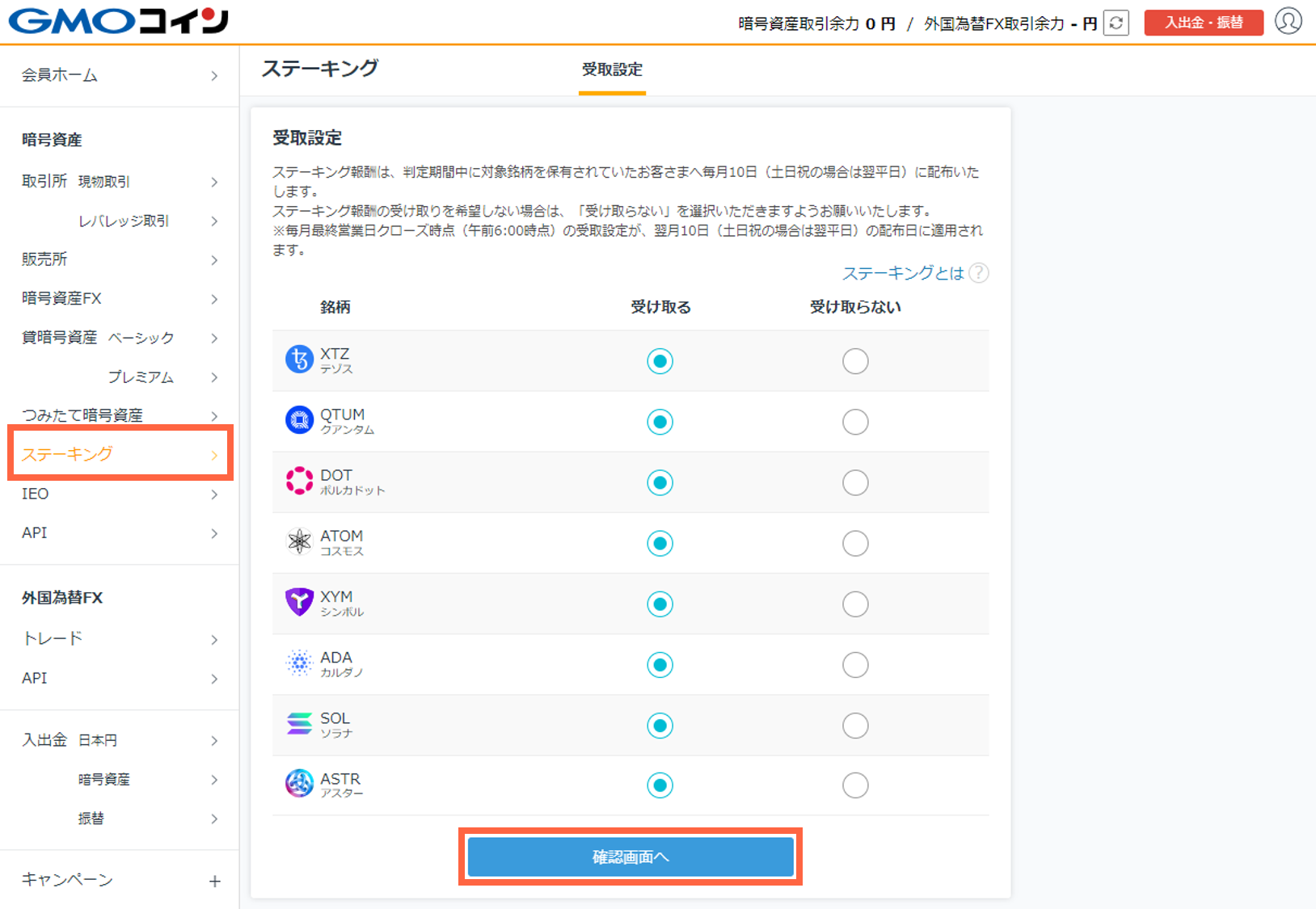Expand the 暗号資産FX chevron
Screen dimensions: 1316x909
pos(214,299)
